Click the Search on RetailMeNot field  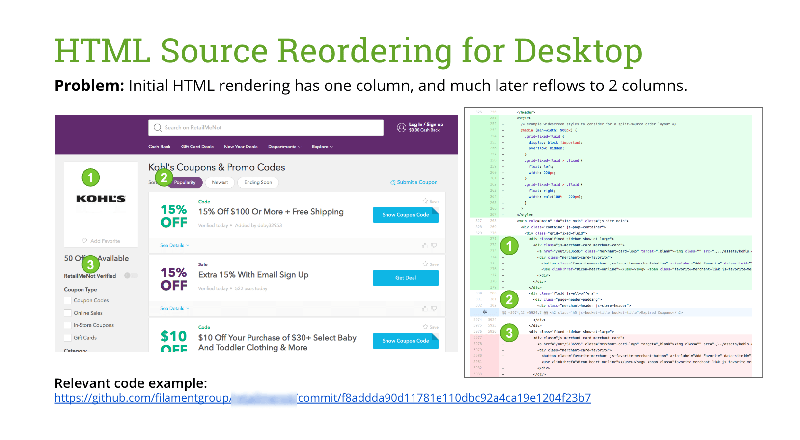click(x=266, y=128)
